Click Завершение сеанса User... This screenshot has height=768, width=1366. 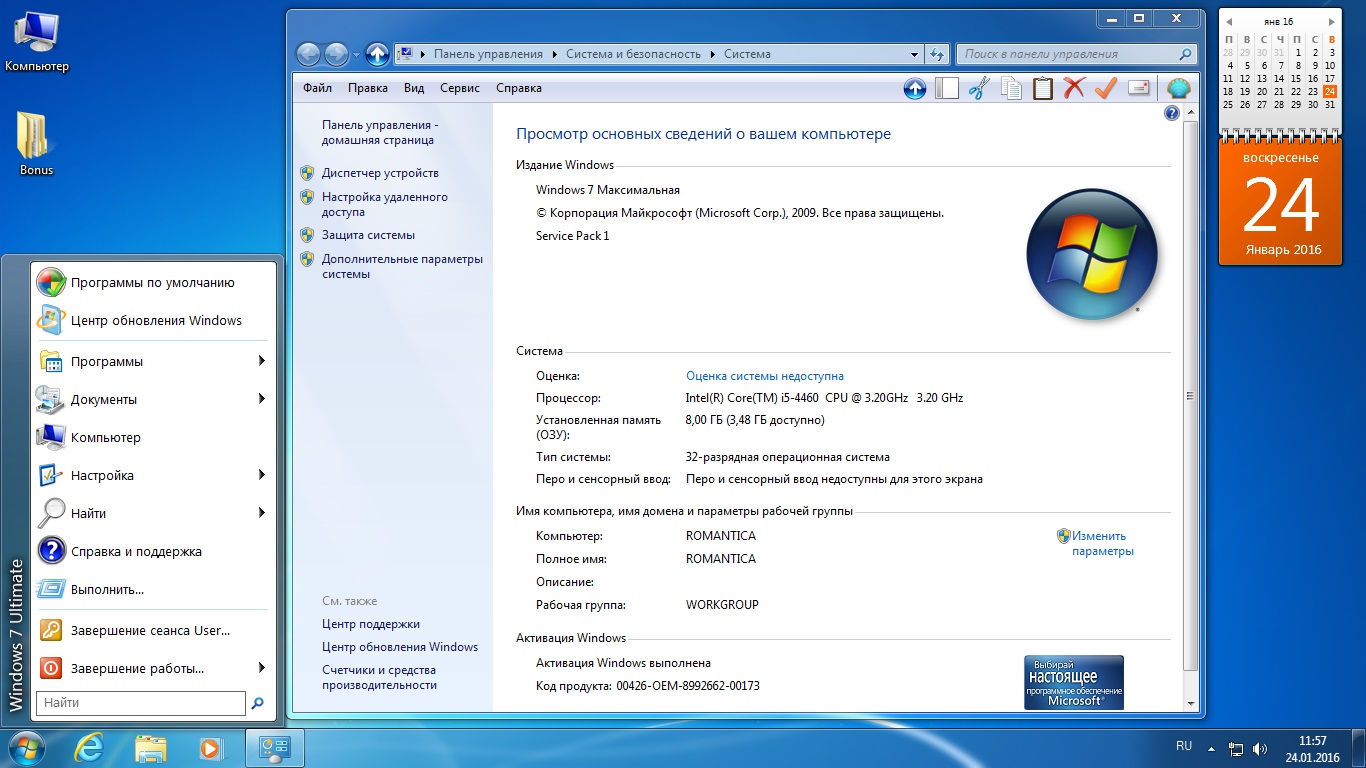click(153, 630)
